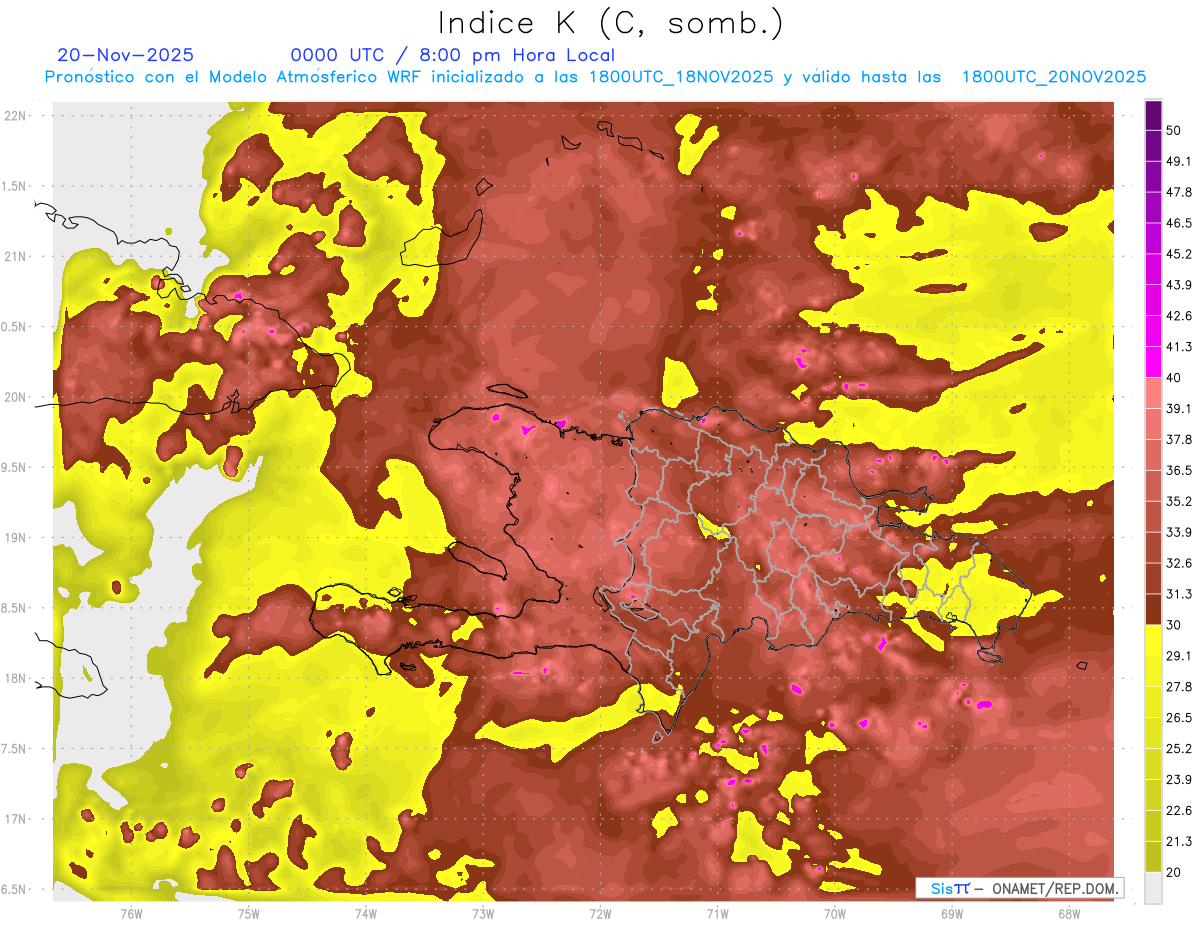Click the '33.9' color bar label
This screenshot has width=1200, height=927.
click(1179, 532)
